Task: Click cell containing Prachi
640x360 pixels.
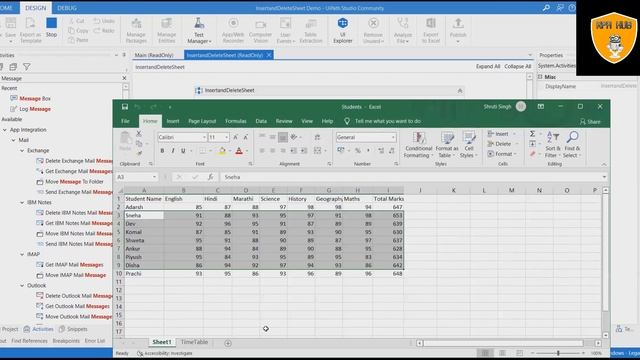Action: point(144,273)
